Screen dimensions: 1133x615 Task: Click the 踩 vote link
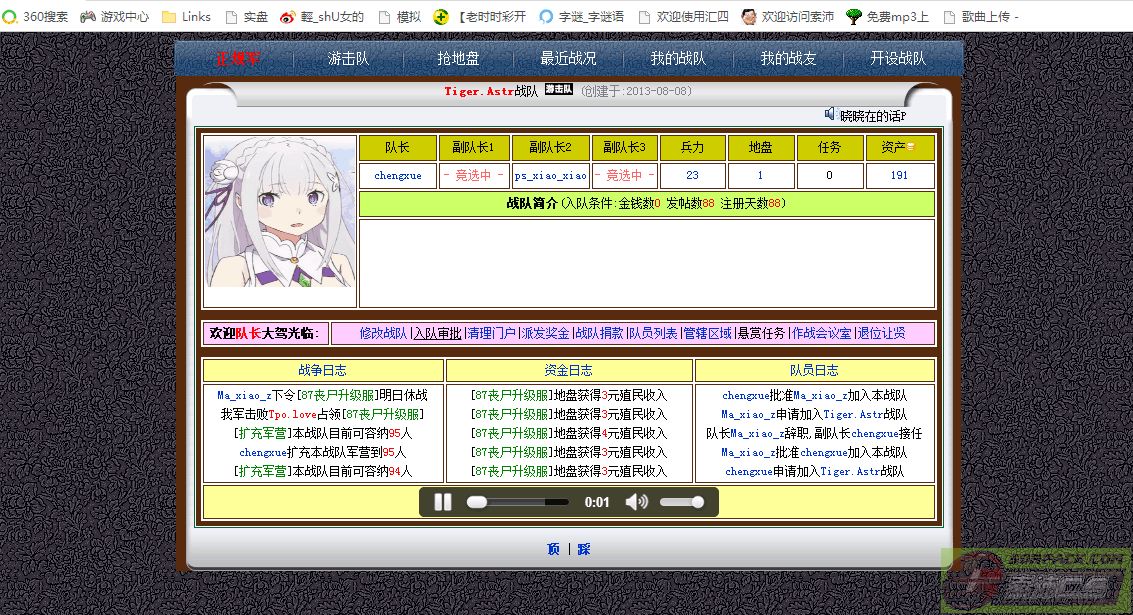(x=584, y=549)
